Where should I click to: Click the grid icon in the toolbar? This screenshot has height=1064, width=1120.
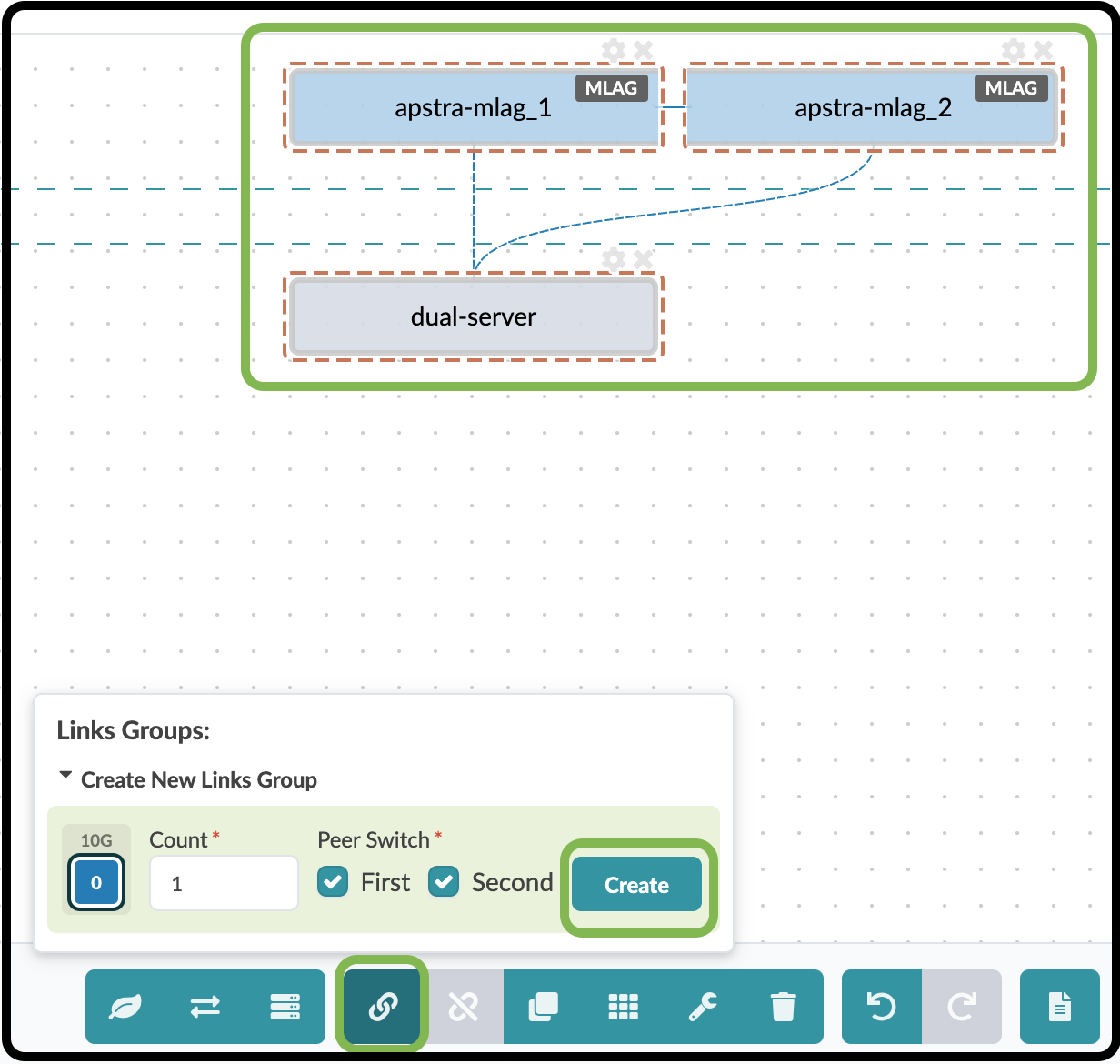tap(624, 1007)
